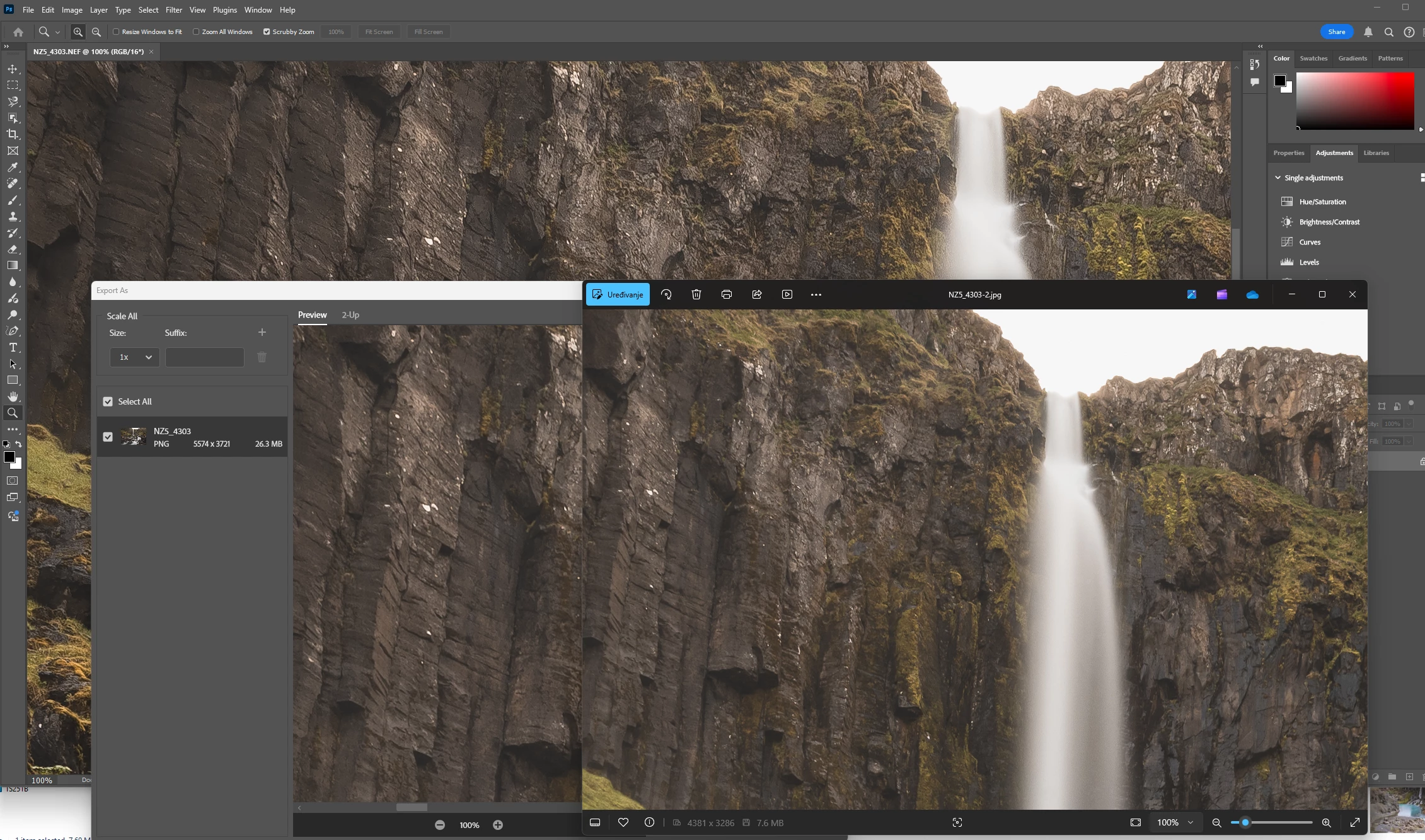Collapse the Single adjustments section
This screenshot has height=840, width=1425.
click(1278, 178)
